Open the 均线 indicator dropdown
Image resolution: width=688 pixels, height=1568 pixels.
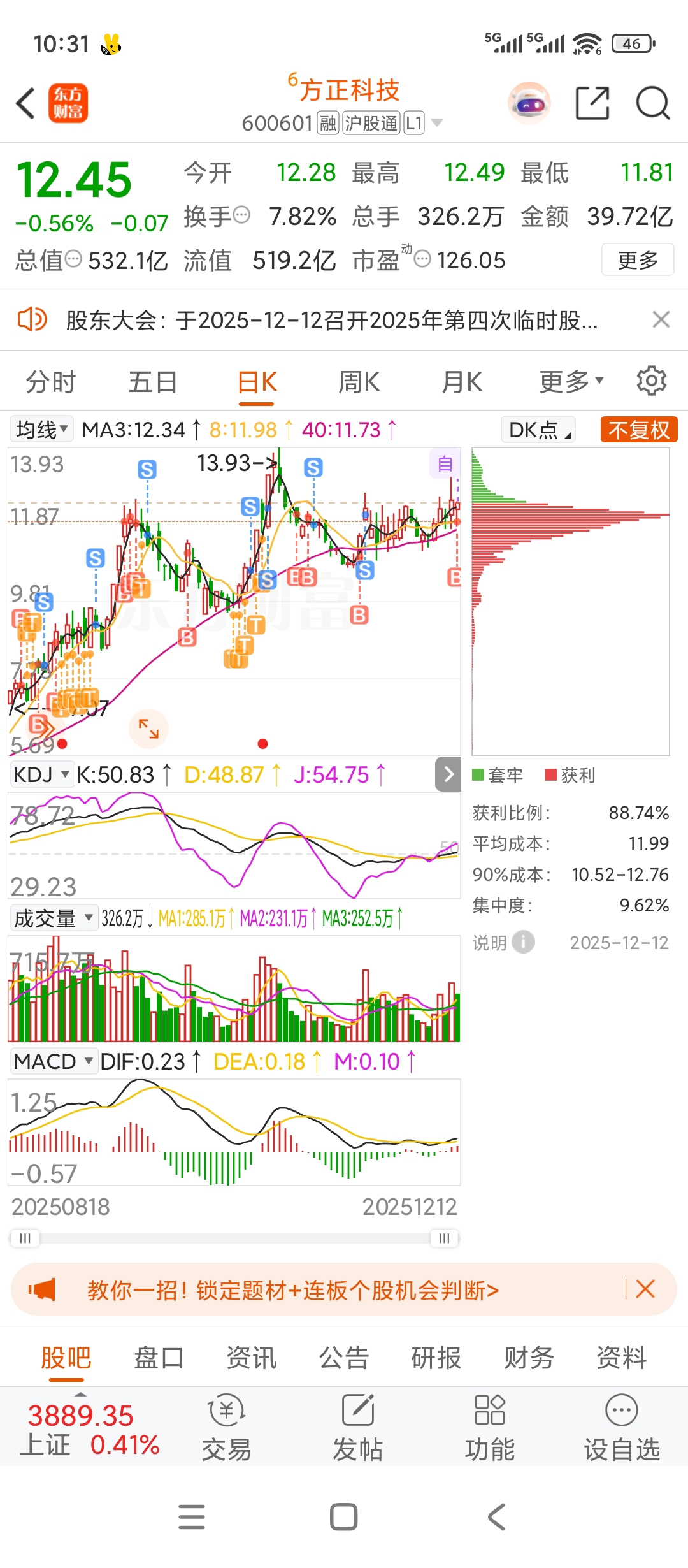[41, 430]
